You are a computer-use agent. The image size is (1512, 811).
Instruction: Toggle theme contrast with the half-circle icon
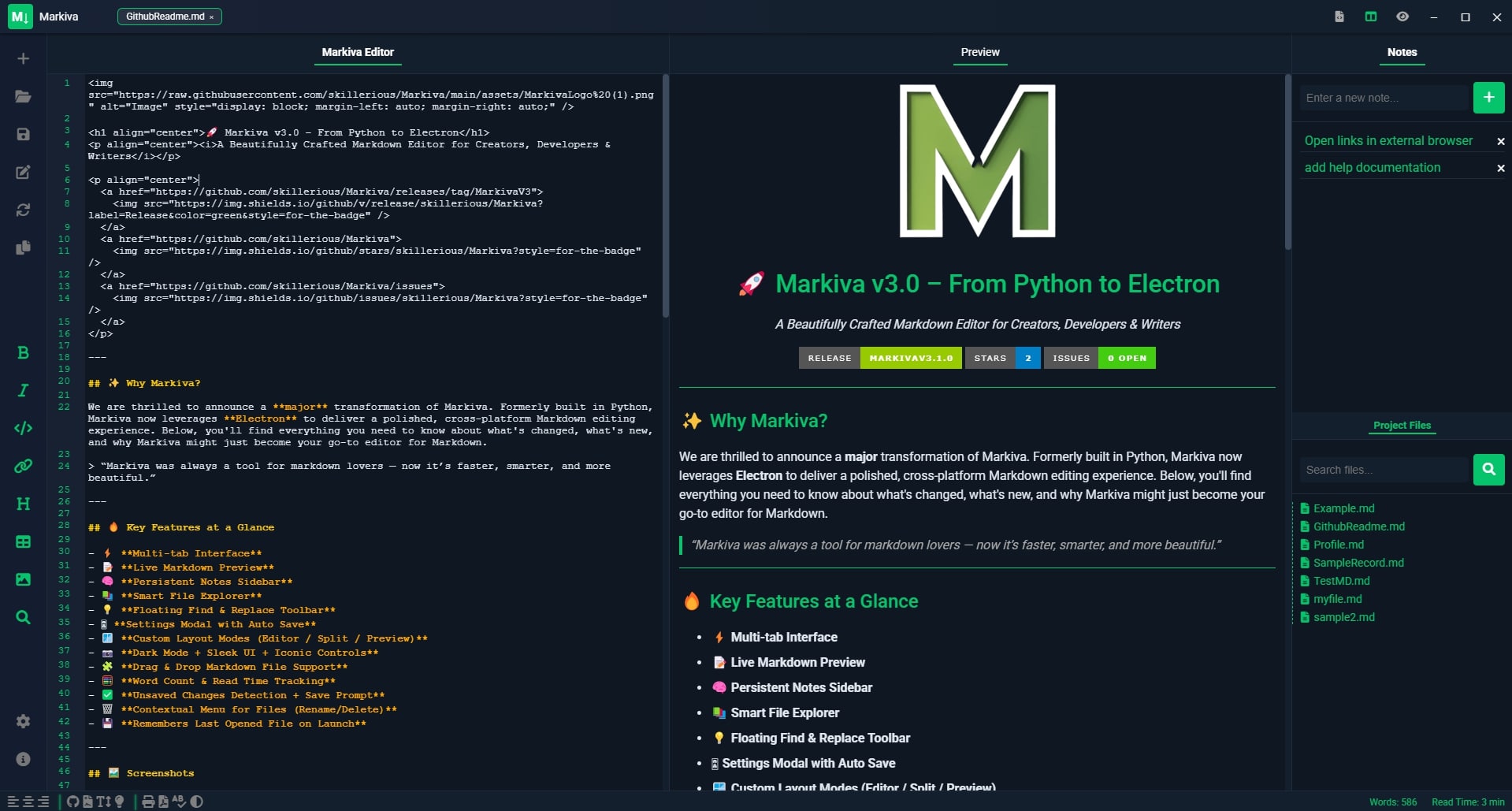click(197, 802)
